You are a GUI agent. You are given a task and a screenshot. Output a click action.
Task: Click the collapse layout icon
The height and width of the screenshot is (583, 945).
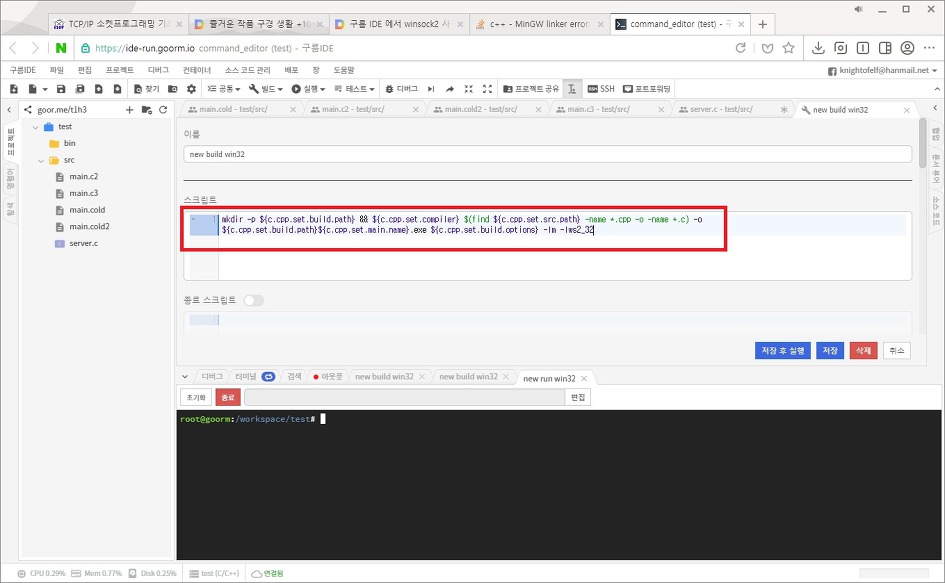point(468,89)
